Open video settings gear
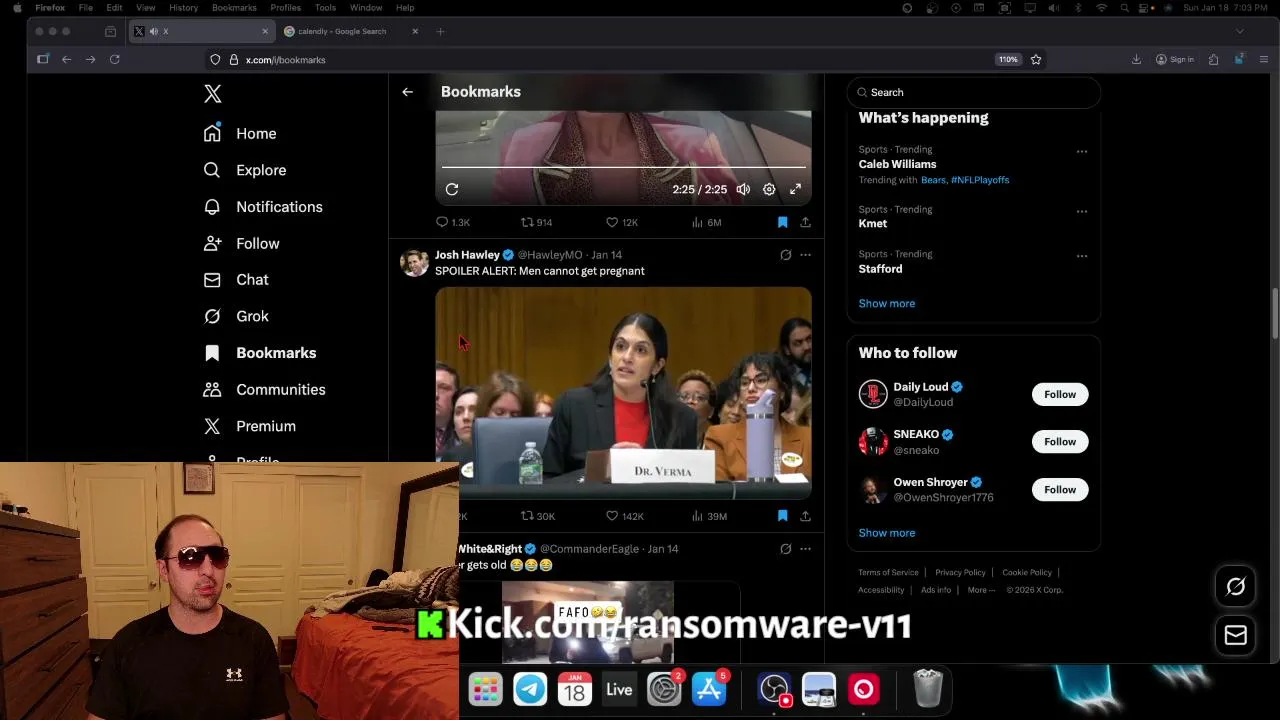The image size is (1280, 720). pyautogui.click(x=769, y=189)
